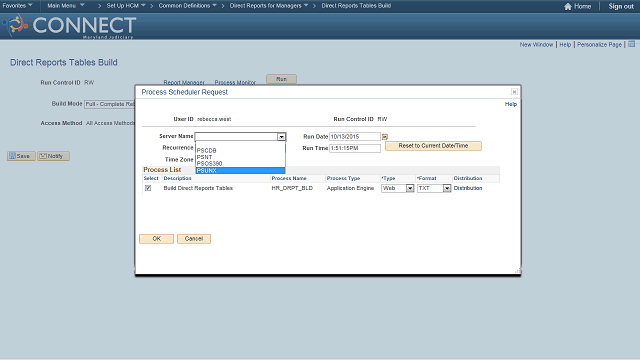Image resolution: width=640 pixels, height=360 pixels.
Task: Go to Home via the house icon
Action: pos(568,6)
